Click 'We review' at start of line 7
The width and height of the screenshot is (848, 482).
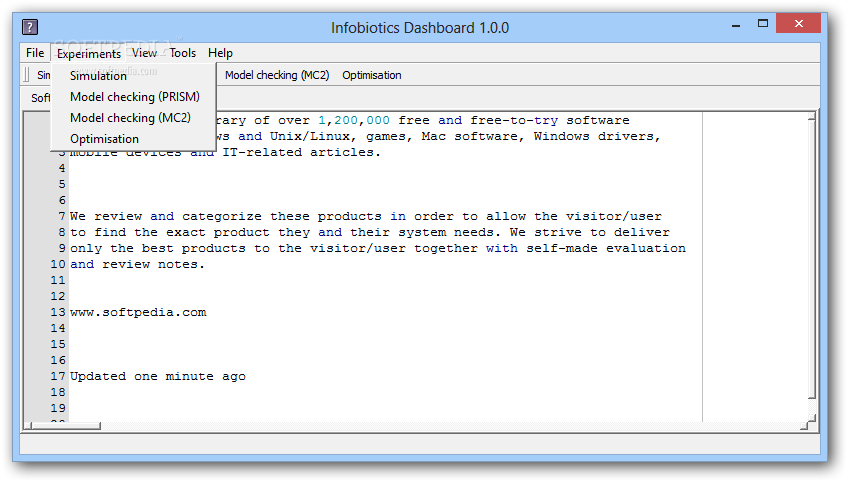pos(105,216)
